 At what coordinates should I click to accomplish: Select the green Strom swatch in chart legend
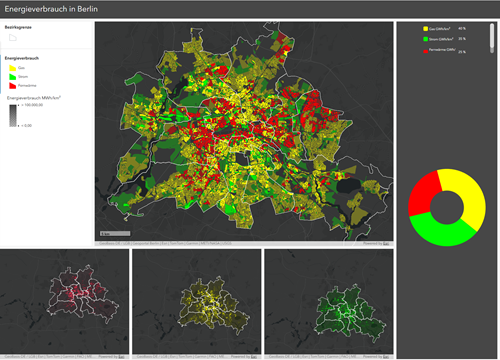(425, 39)
